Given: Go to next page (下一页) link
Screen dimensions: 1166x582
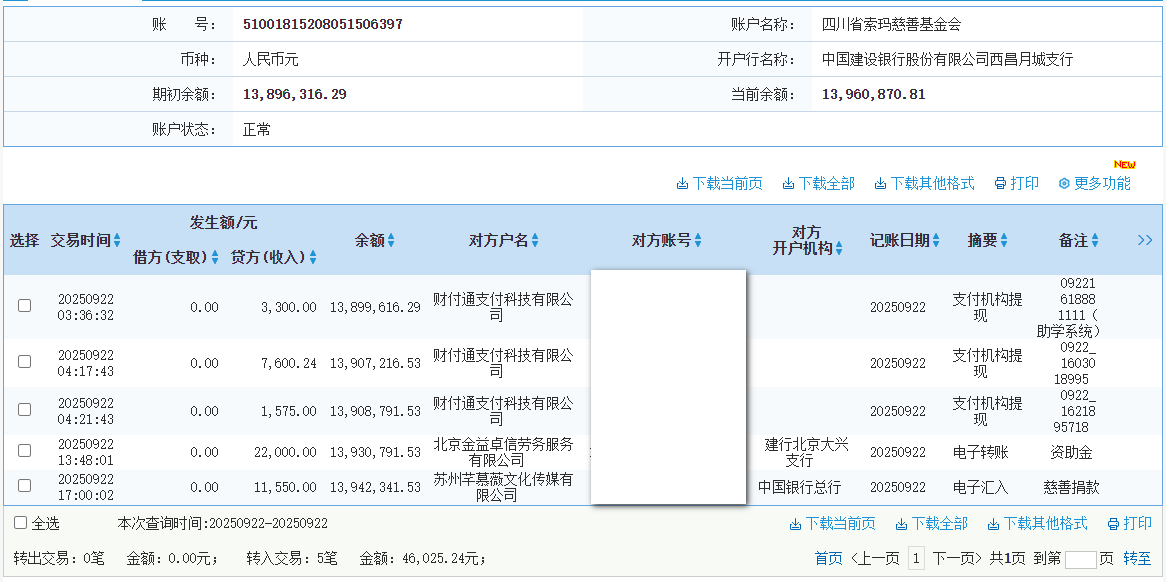Looking at the screenshot, I should tap(957, 559).
